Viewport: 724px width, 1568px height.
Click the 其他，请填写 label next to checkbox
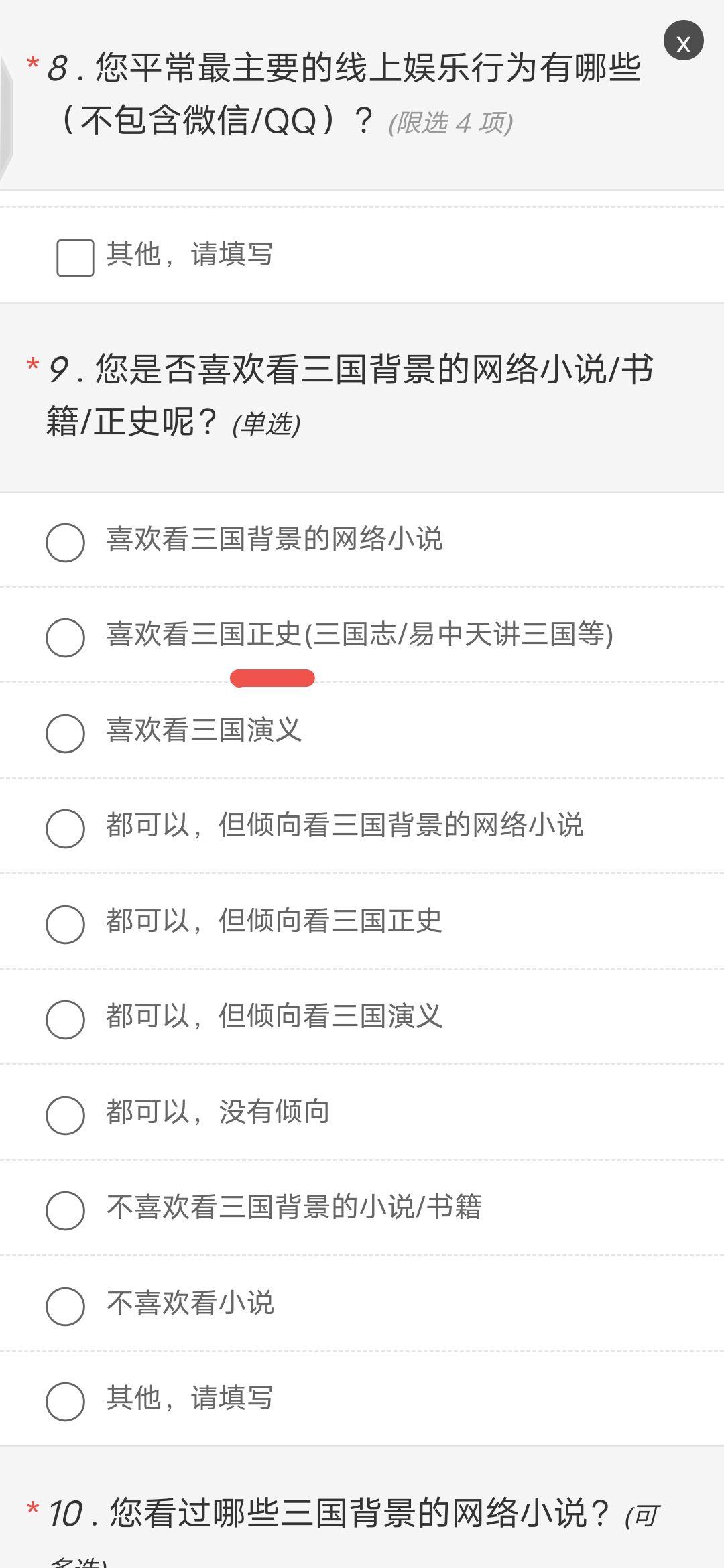coord(190,254)
